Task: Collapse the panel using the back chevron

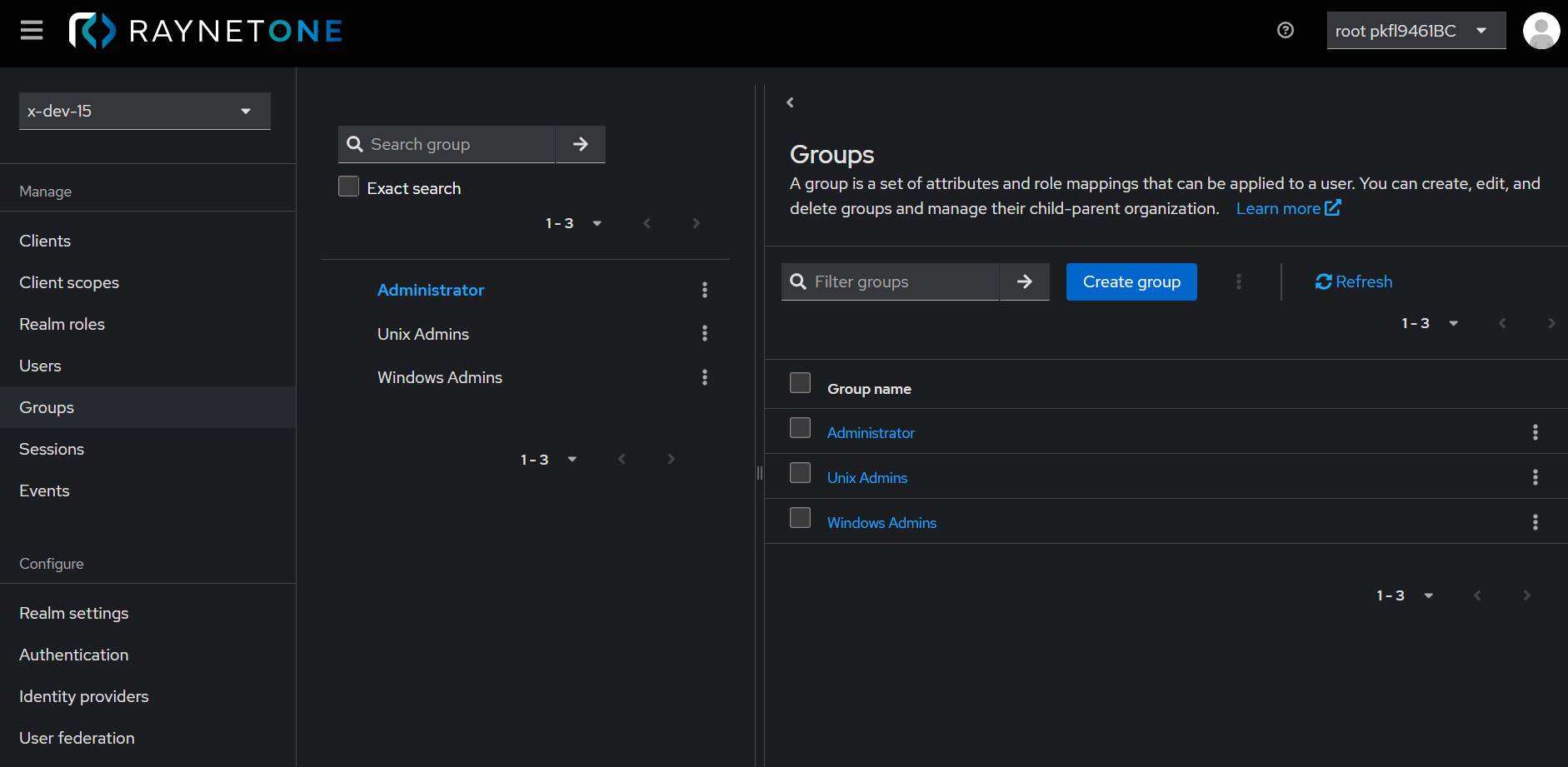Action: (x=790, y=102)
